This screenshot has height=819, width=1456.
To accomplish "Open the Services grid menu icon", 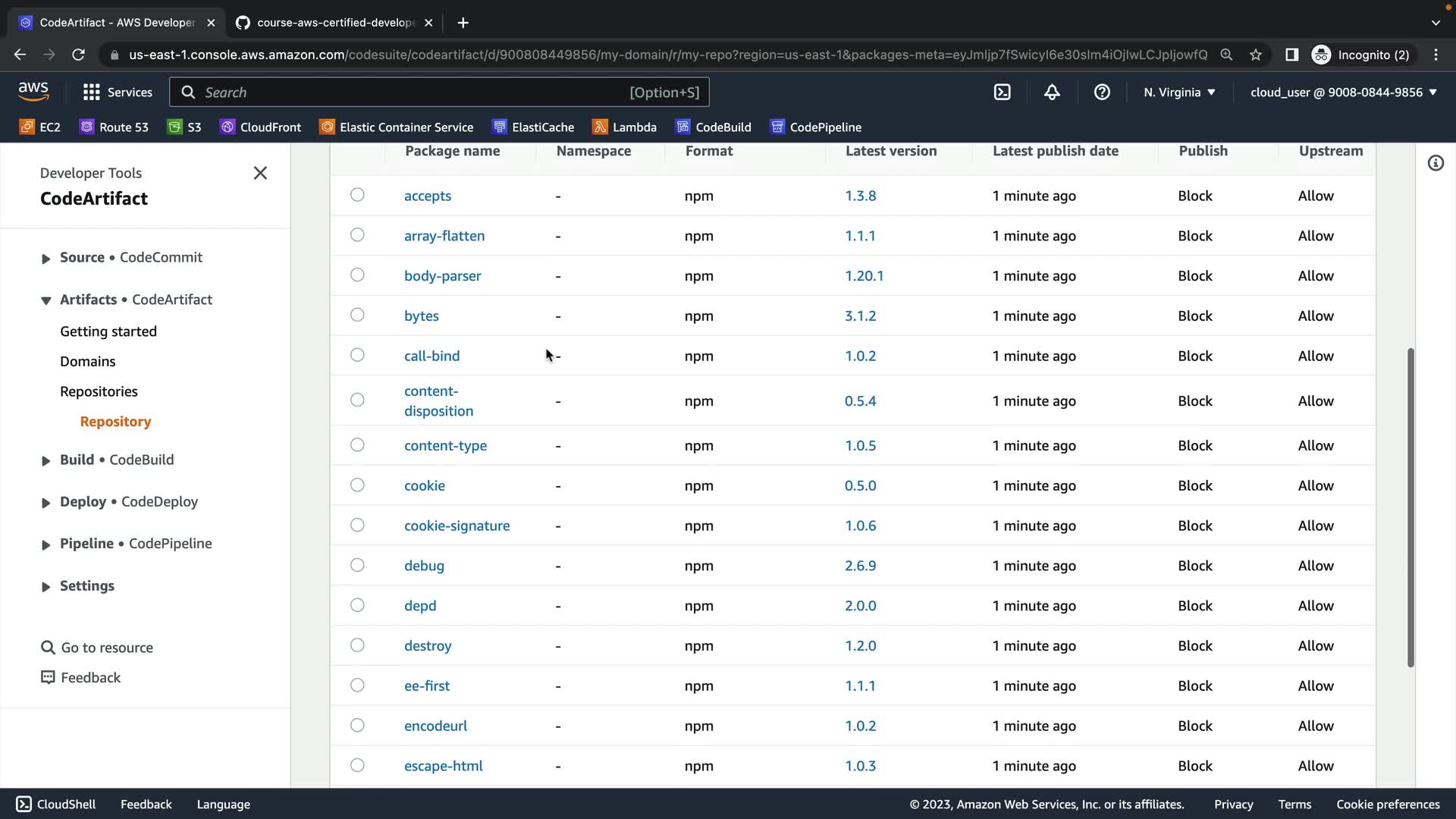I will [x=92, y=93].
